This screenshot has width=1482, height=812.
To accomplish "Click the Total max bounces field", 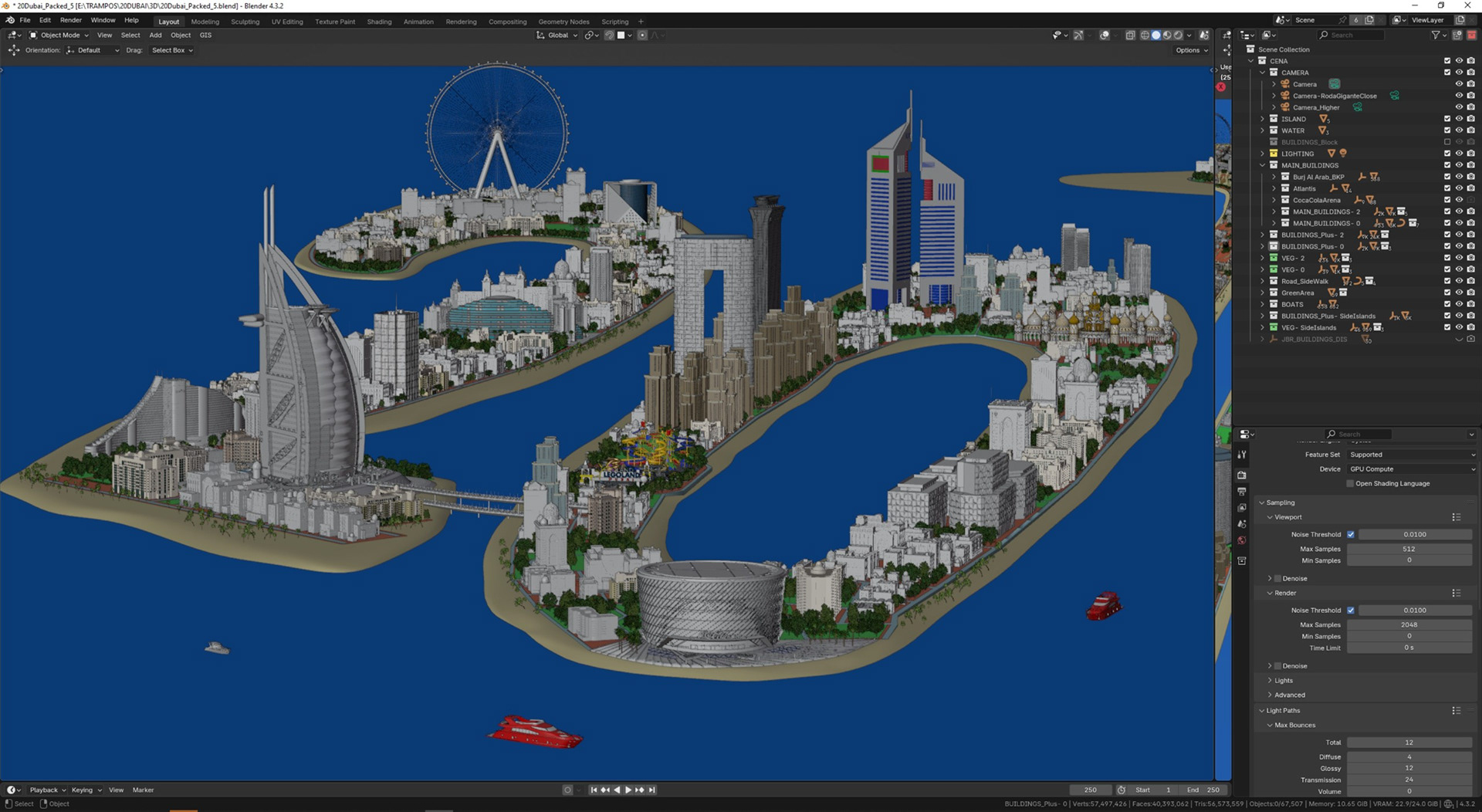I will 1409,743.
